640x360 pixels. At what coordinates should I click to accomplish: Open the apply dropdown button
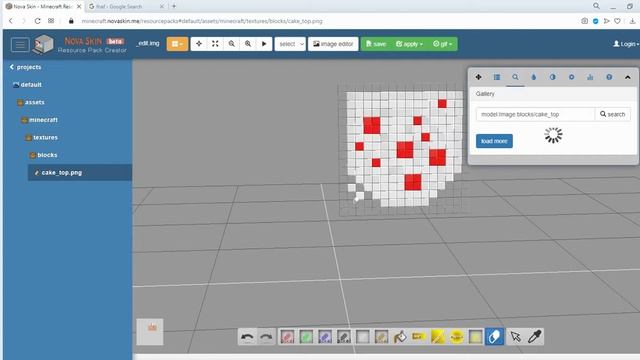409,44
